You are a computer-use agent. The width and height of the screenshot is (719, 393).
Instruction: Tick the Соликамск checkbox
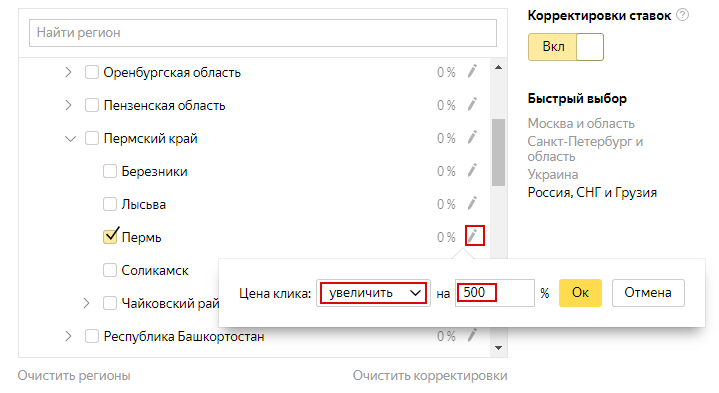(110, 270)
